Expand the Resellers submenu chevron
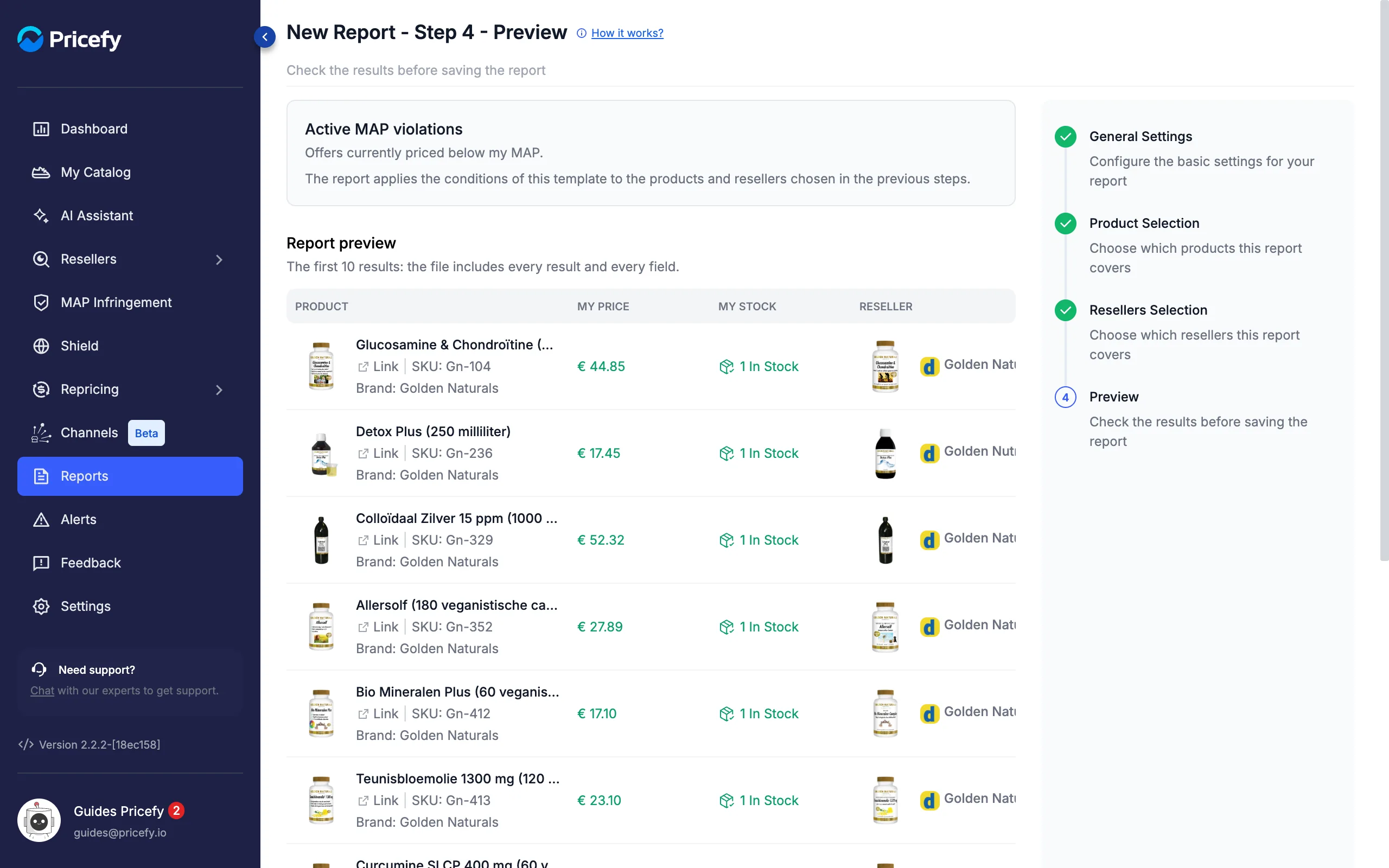Screen dimensions: 1389x868 (219, 259)
